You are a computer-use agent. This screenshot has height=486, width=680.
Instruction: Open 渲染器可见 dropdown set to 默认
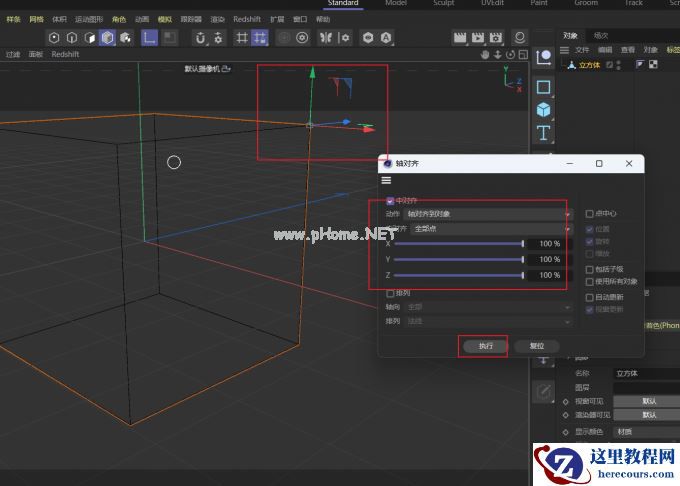pyautogui.click(x=647, y=415)
